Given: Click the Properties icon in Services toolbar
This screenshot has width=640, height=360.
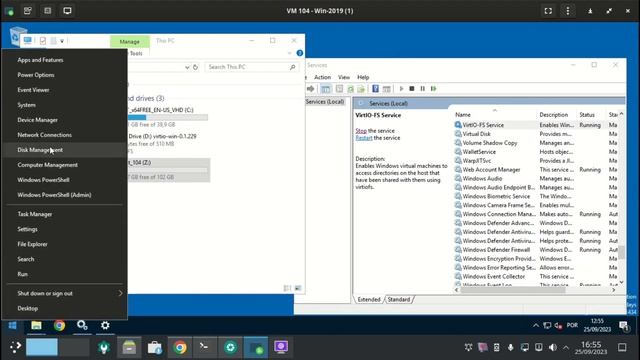Looking at the screenshot, I should [x=339, y=89].
